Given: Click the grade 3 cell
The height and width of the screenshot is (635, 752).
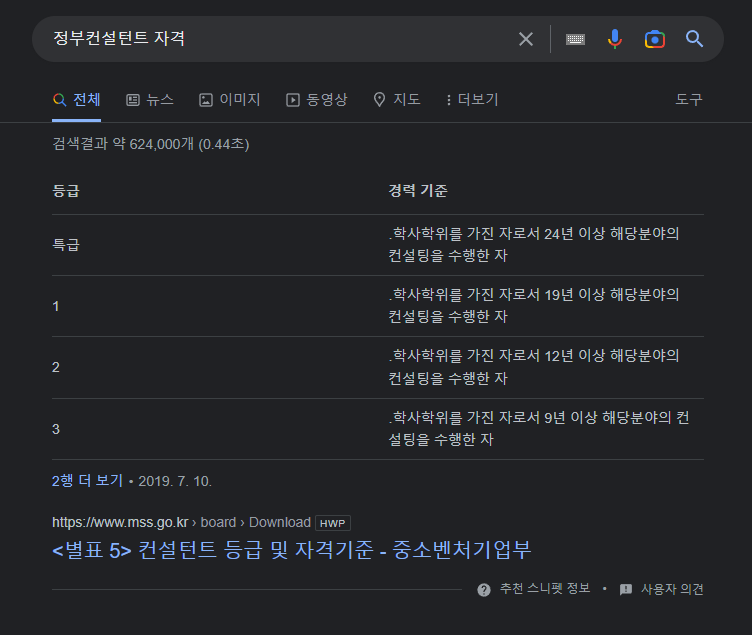Looking at the screenshot, I should click(x=56, y=429).
